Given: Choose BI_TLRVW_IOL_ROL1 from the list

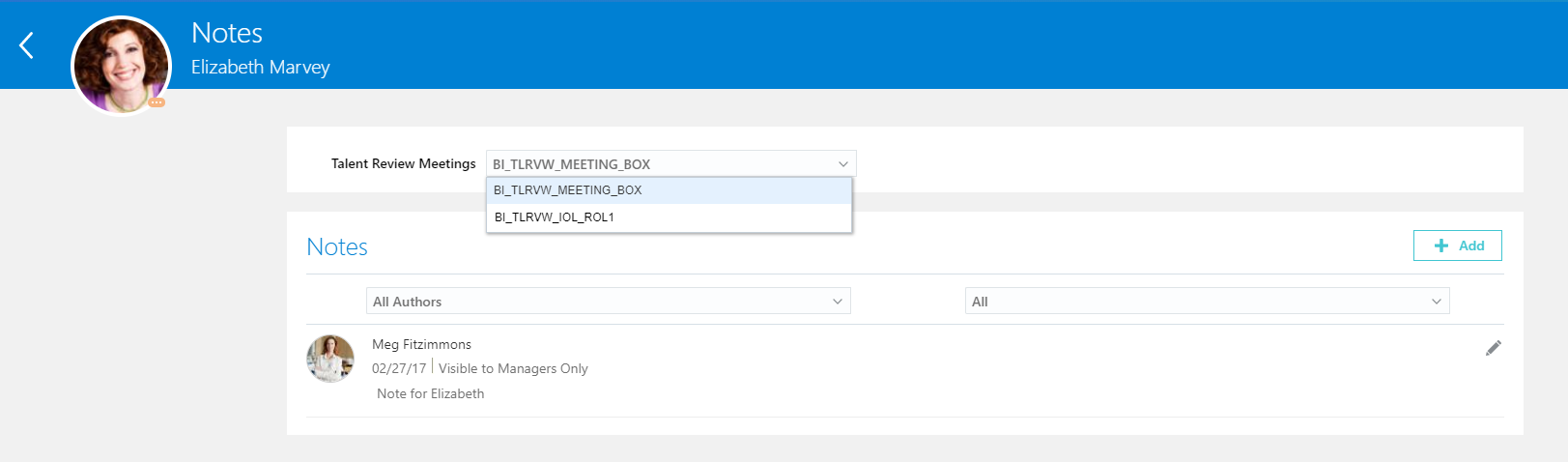Looking at the screenshot, I should [x=555, y=217].
